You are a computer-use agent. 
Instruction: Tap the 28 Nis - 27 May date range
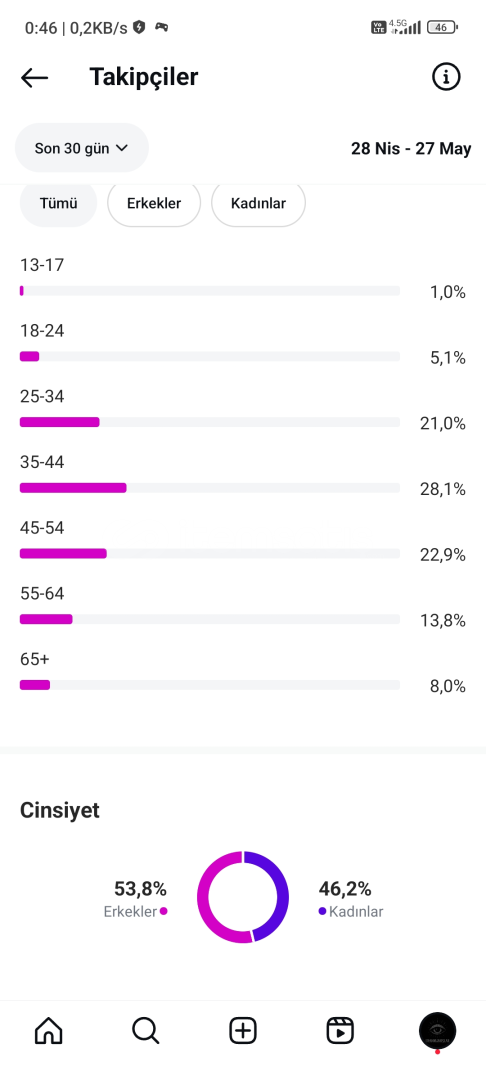tap(411, 149)
